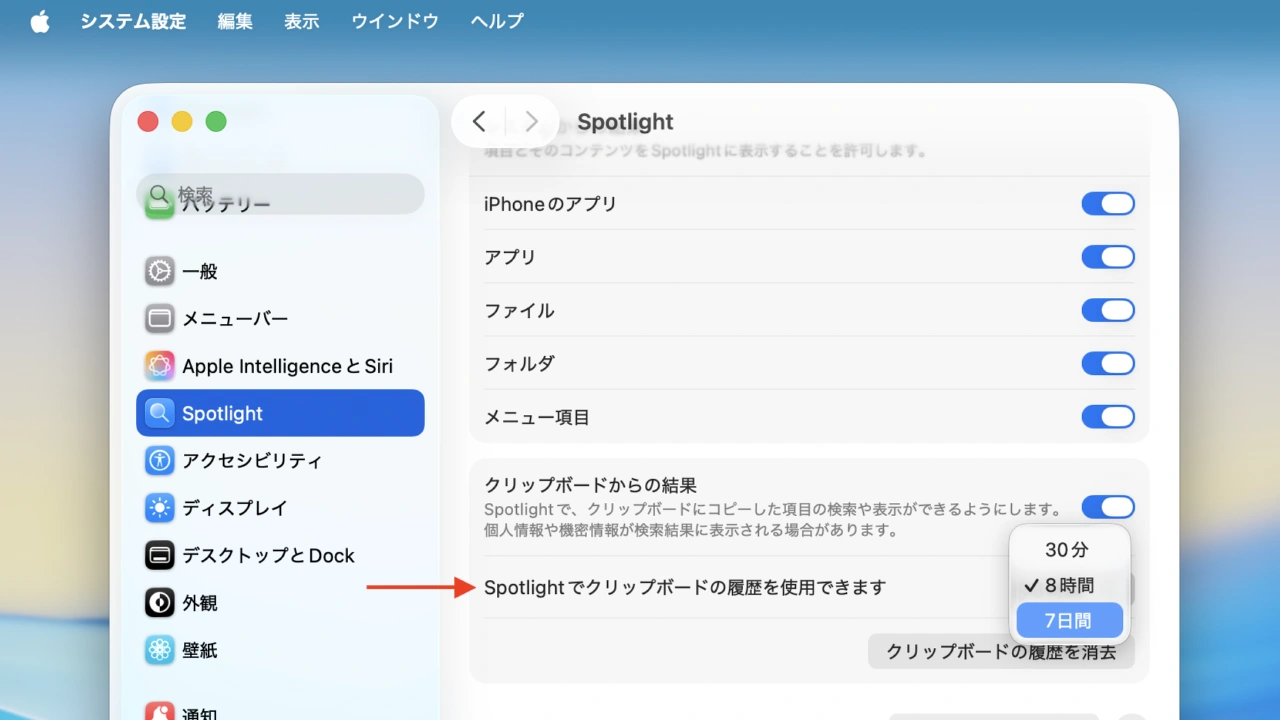Open Apple Intelligence and Siri icon

(x=159, y=366)
